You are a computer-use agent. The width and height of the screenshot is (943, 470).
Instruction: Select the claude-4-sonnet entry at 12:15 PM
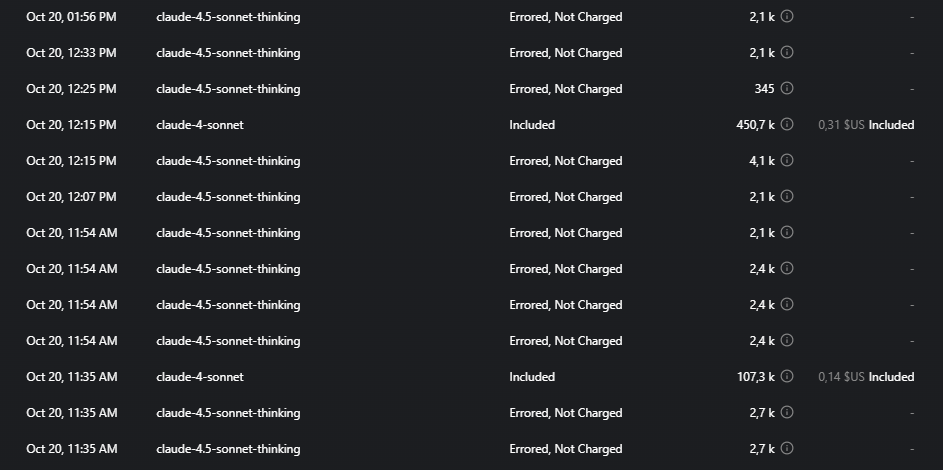coord(200,125)
